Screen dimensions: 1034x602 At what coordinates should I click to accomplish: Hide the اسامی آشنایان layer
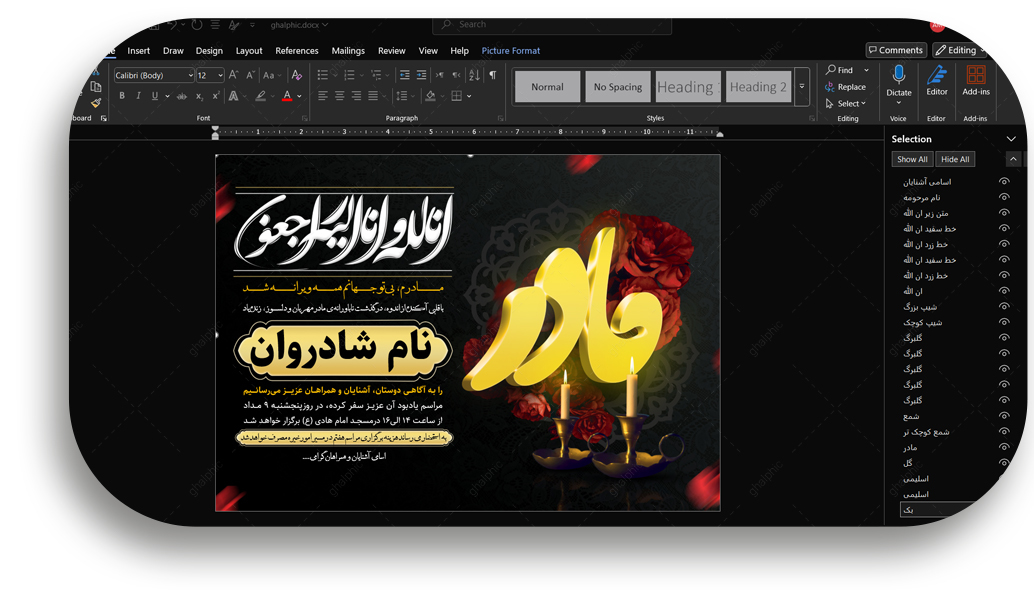[x=1004, y=182]
